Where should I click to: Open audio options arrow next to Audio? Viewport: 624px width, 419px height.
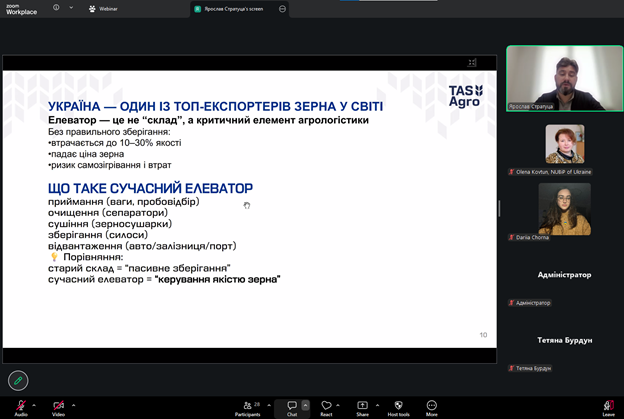(34, 405)
